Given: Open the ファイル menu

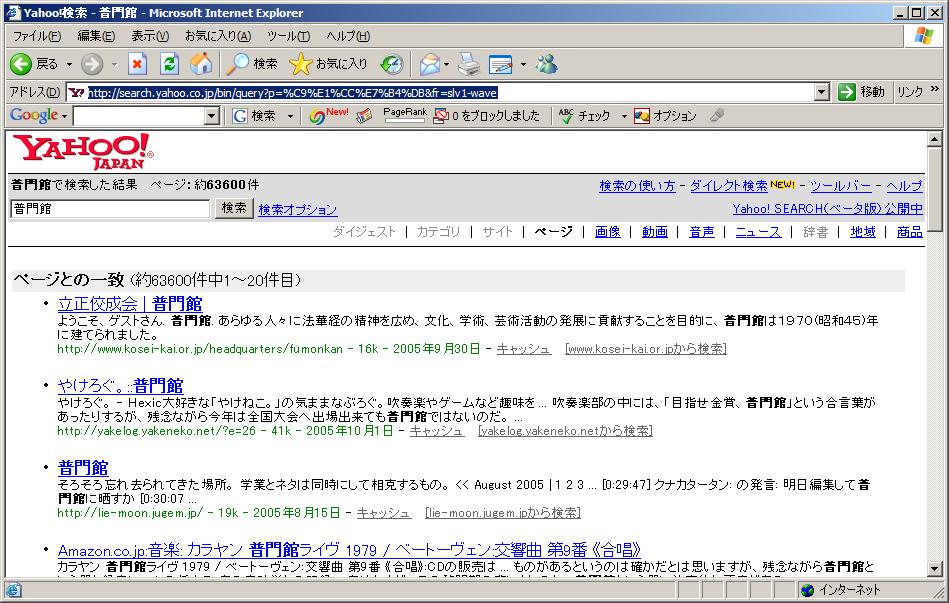Looking at the screenshot, I should pos(36,36).
